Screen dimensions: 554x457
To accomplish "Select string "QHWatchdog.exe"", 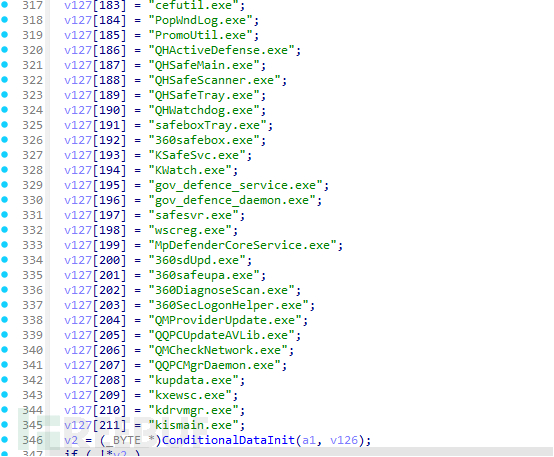I will [x=204, y=110].
